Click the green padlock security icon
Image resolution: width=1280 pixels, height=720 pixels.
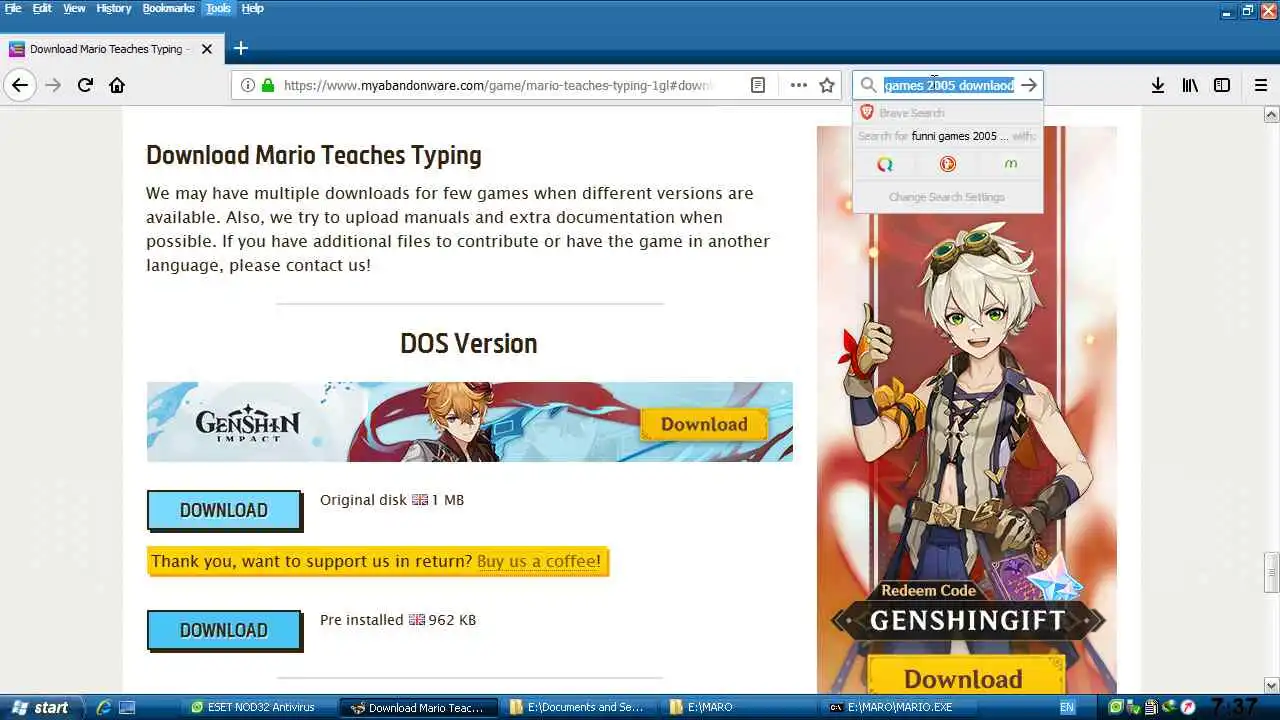tap(267, 85)
